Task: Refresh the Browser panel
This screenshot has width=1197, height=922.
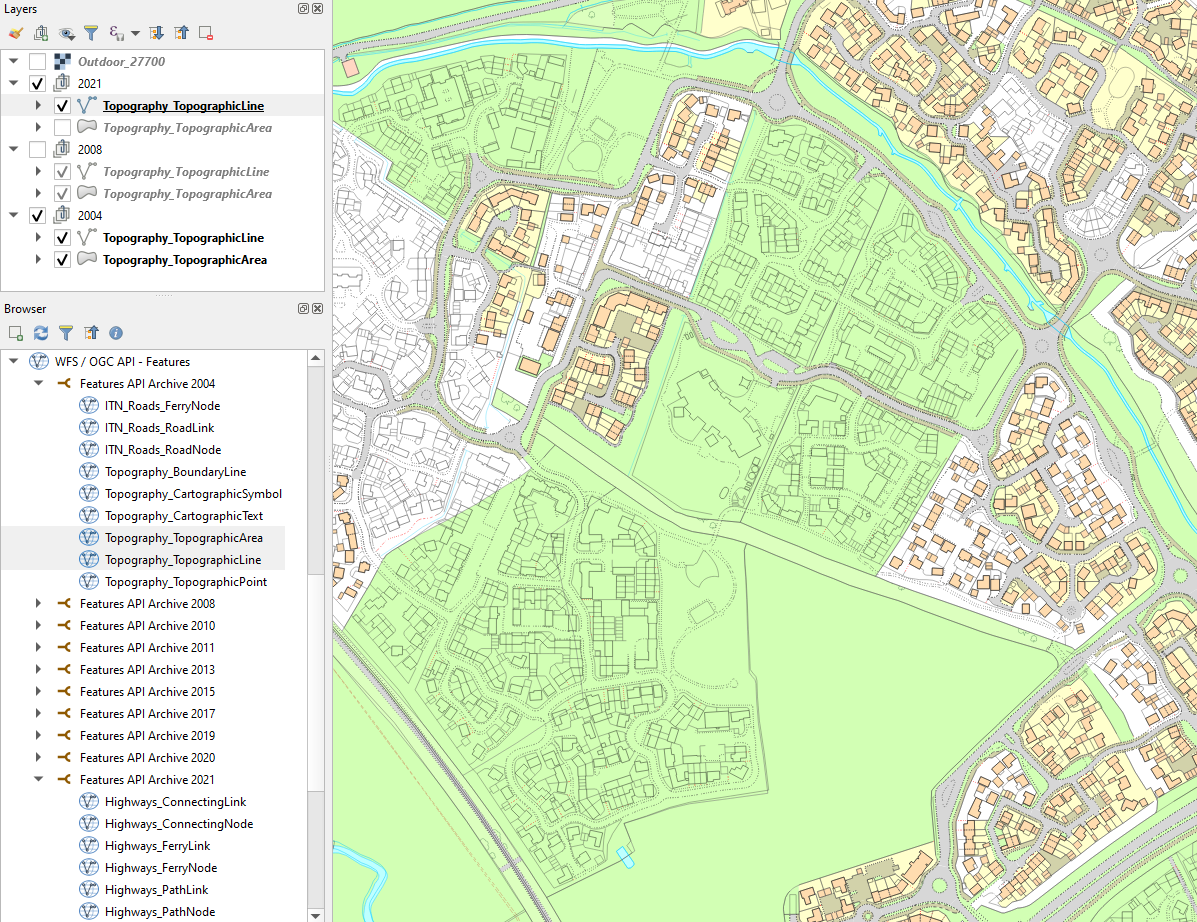Action: click(x=41, y=332)
